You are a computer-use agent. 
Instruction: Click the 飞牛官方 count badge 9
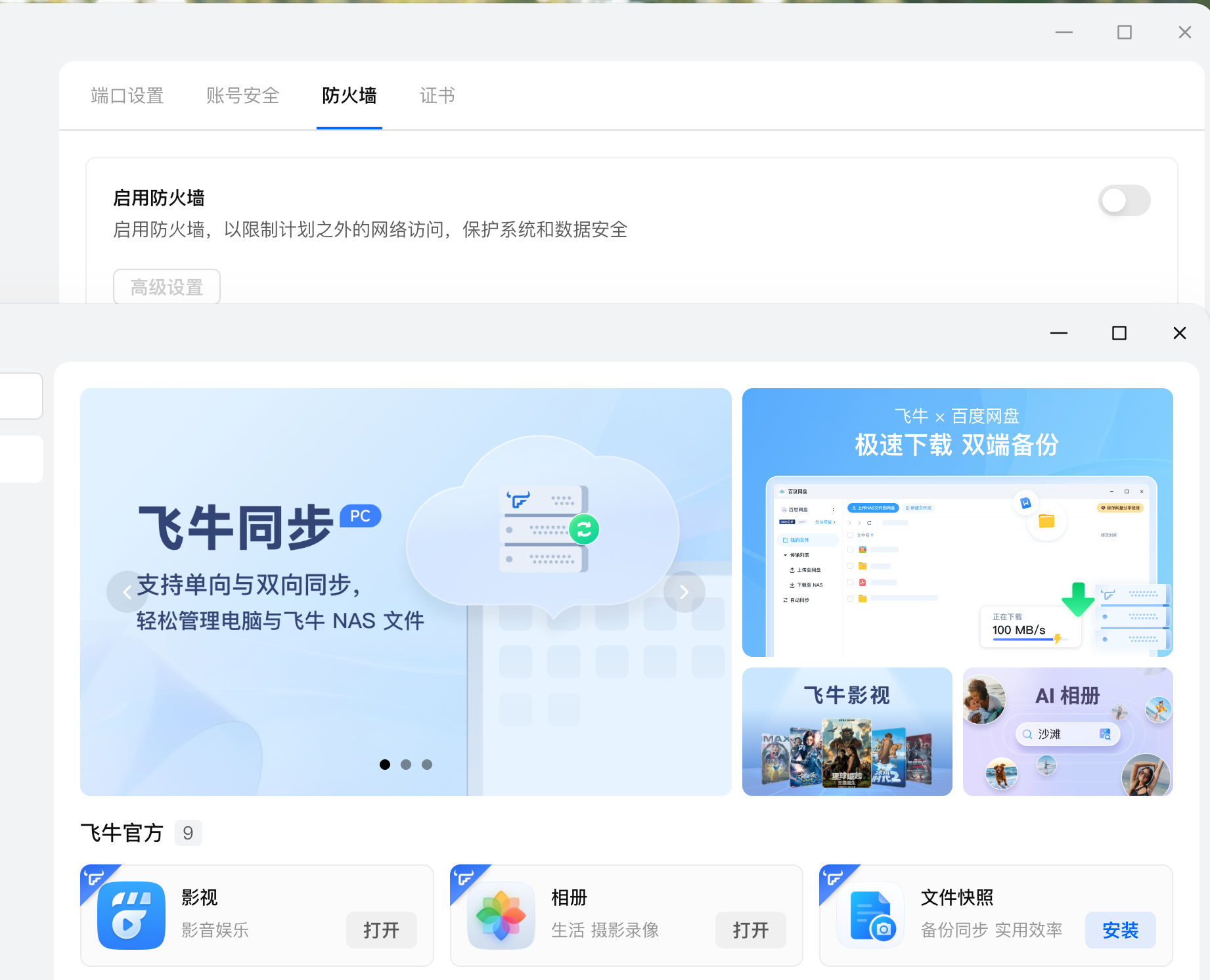pyautogui.click(x=188, y=833)
